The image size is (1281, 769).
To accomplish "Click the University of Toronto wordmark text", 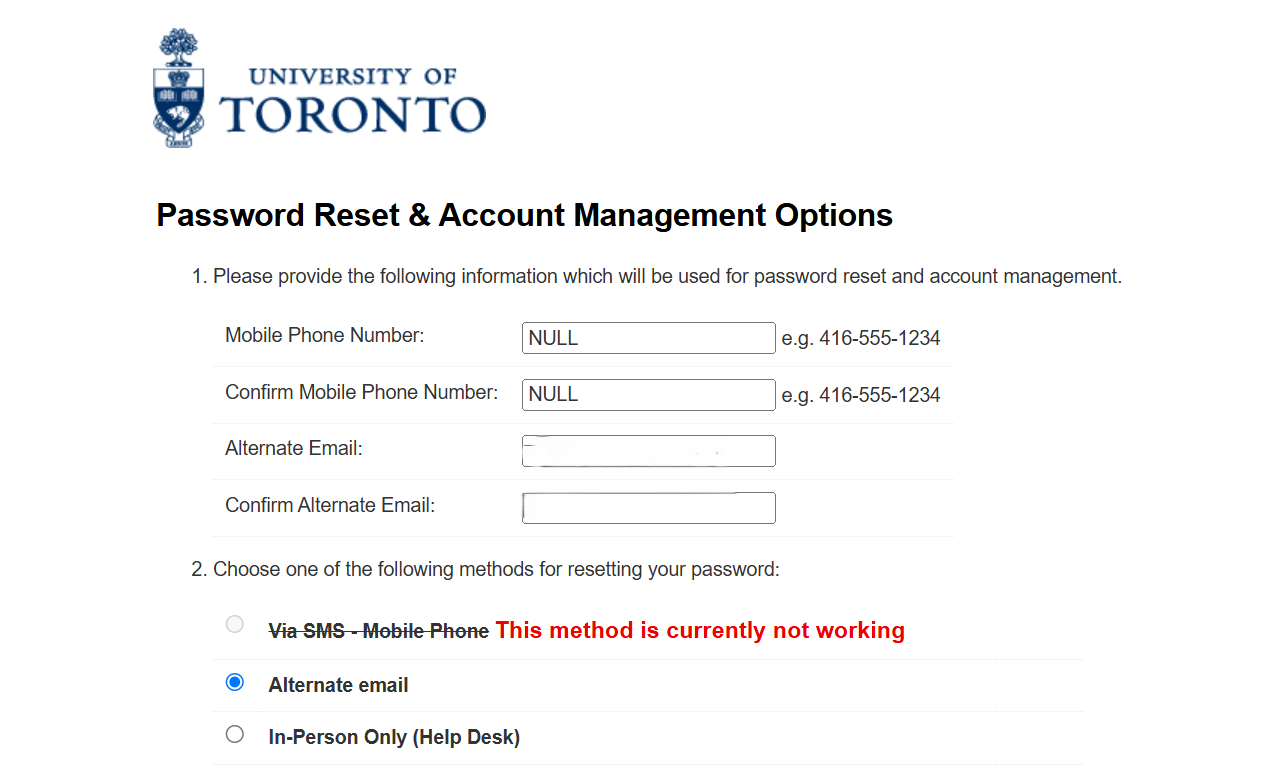I will pos(352,101).
